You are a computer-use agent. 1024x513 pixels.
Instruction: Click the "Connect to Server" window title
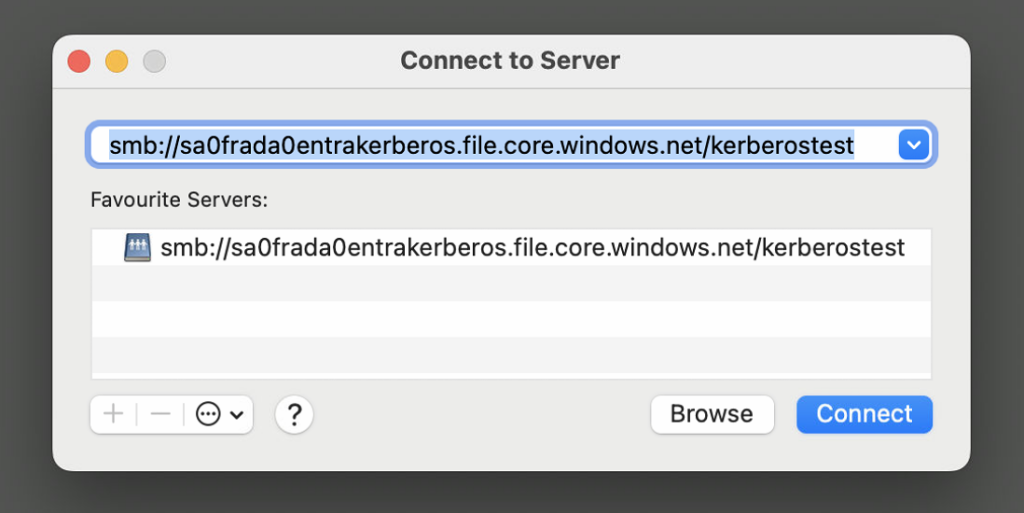tap(510, 61)
